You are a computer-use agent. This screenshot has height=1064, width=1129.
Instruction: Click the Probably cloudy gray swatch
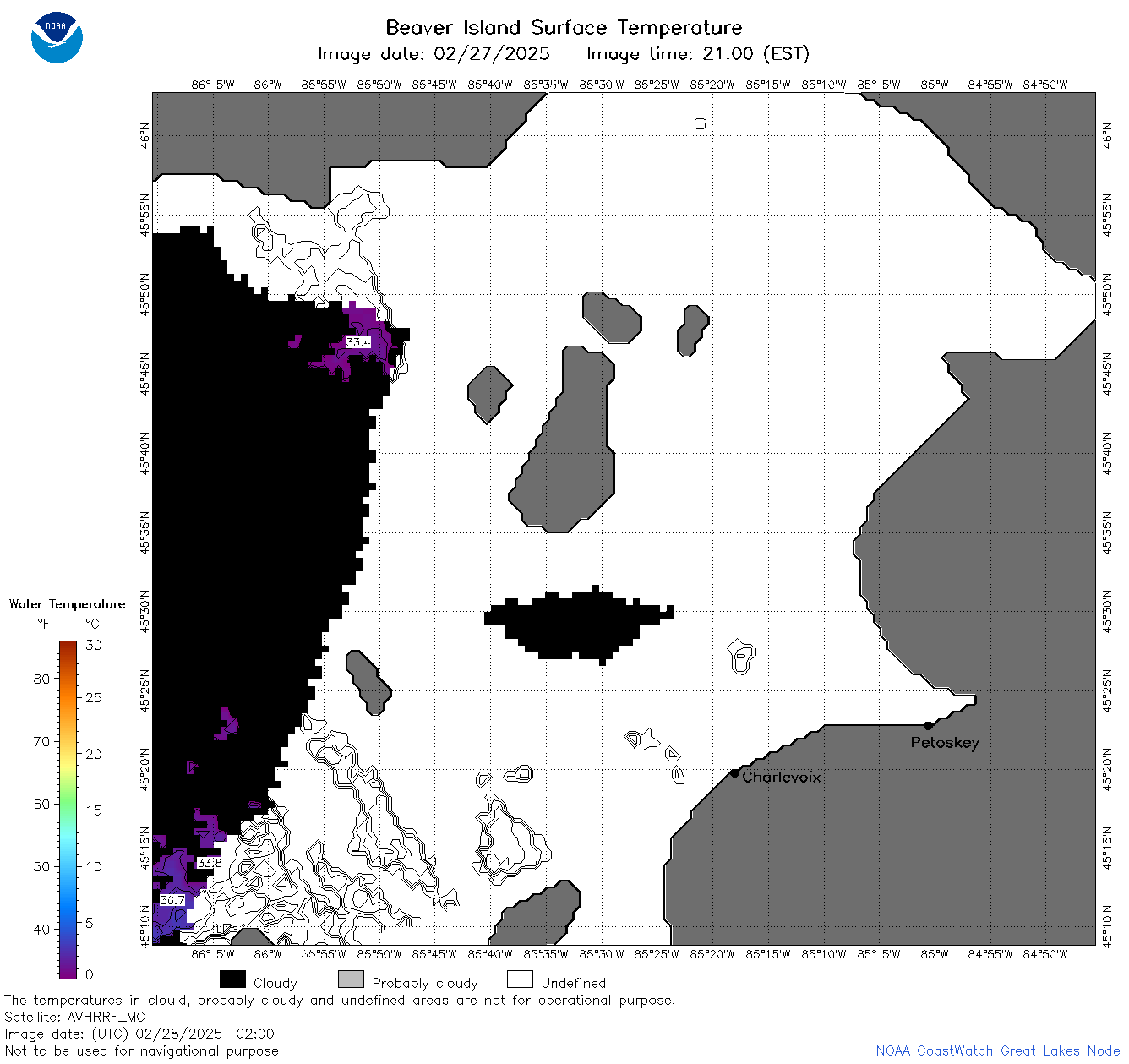click(351, 979)
